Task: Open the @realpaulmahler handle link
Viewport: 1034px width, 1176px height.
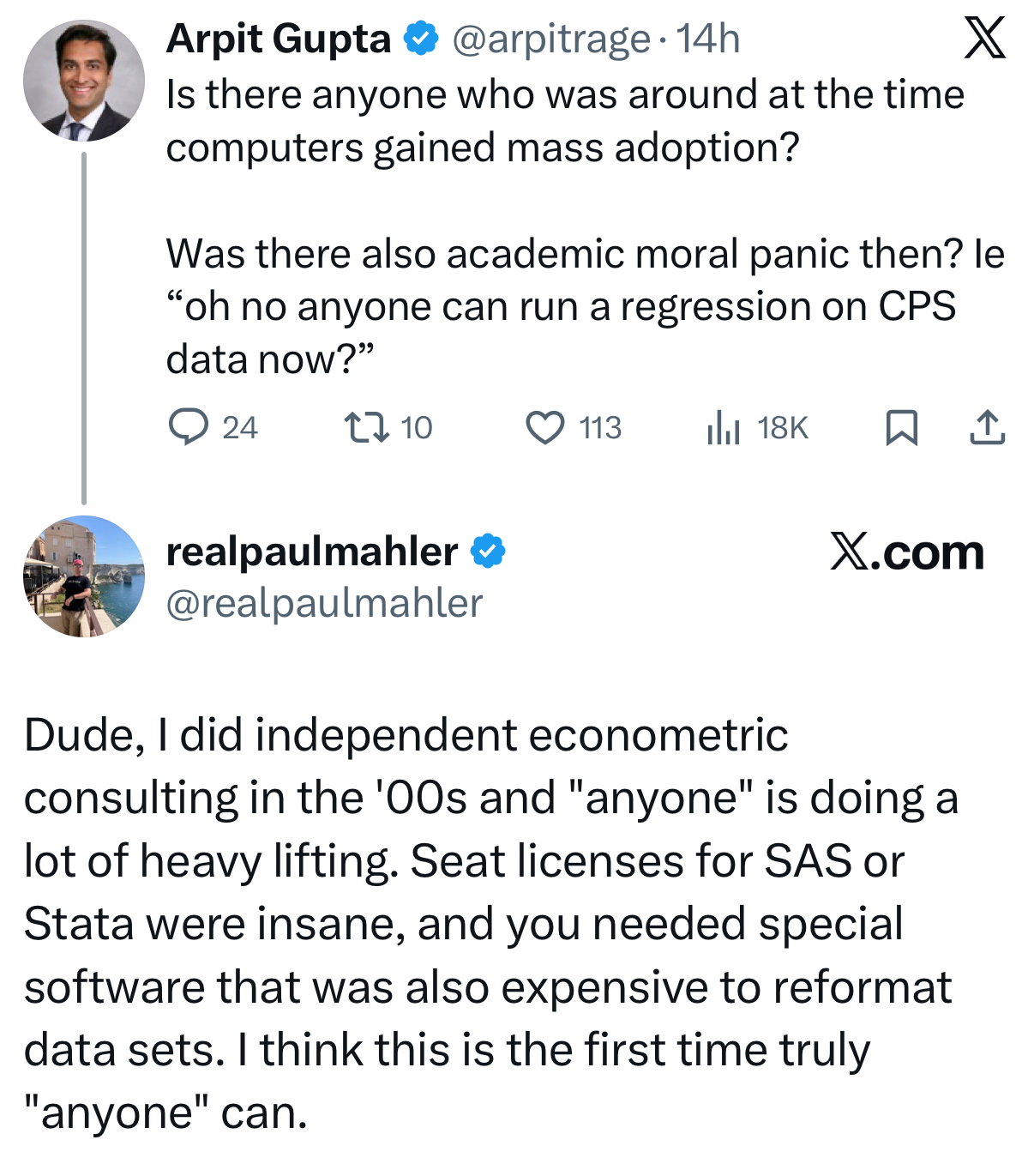Action: pos(324,603)
